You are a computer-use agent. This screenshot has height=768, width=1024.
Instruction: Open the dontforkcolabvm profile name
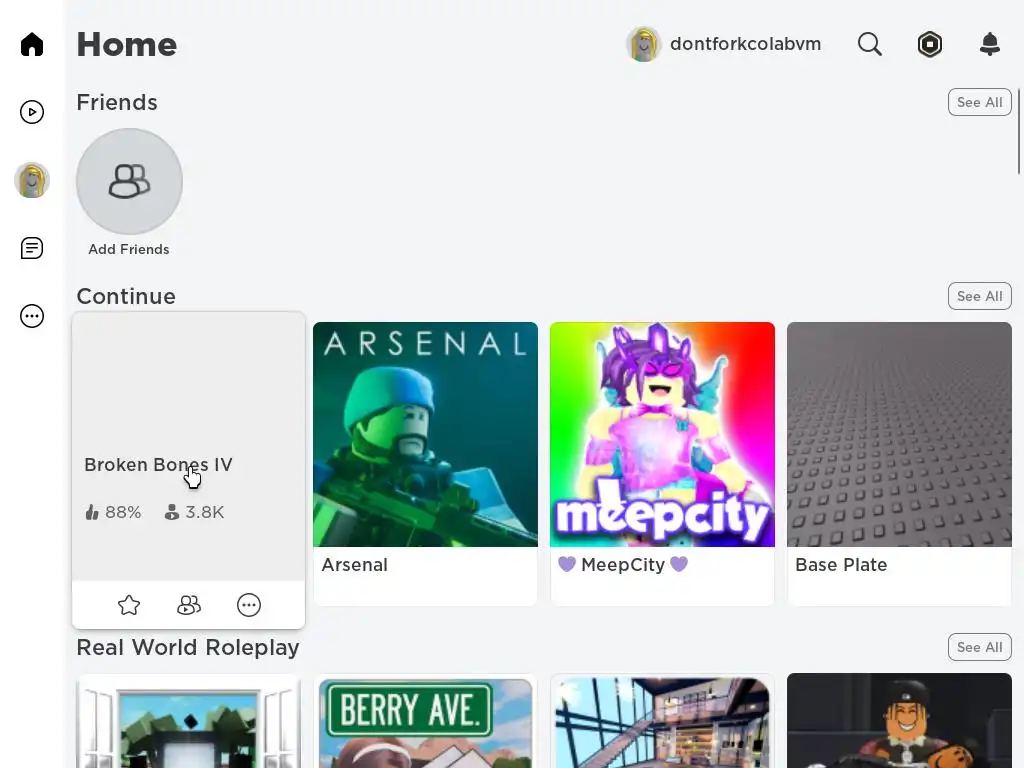coord(745,44)
